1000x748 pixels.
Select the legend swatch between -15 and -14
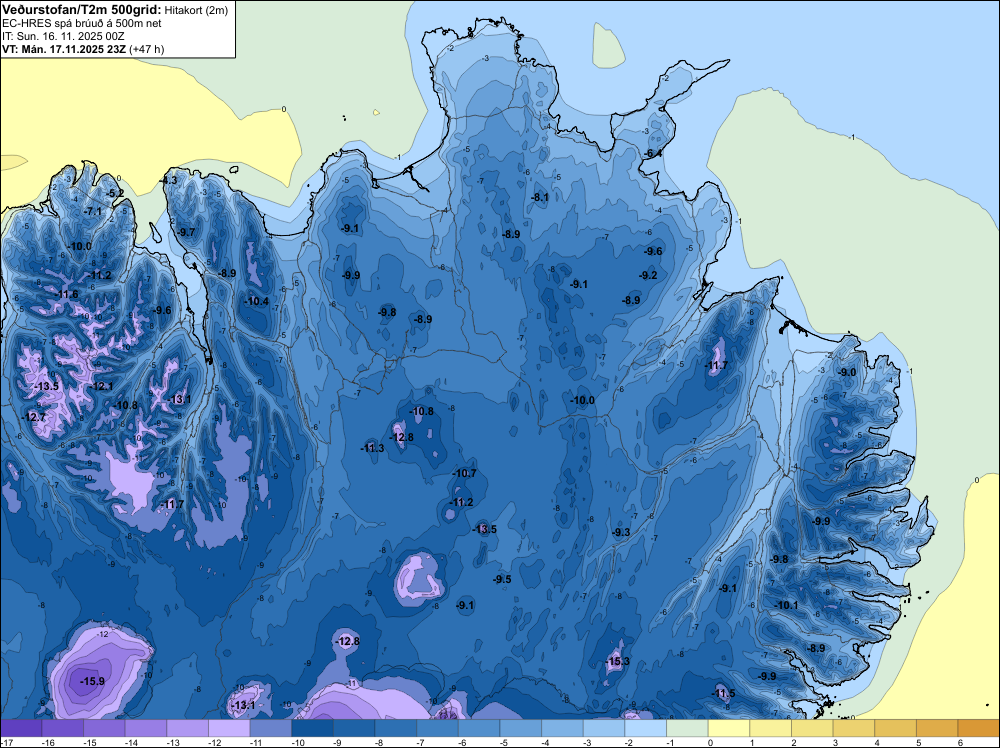[x=104, y=728]
